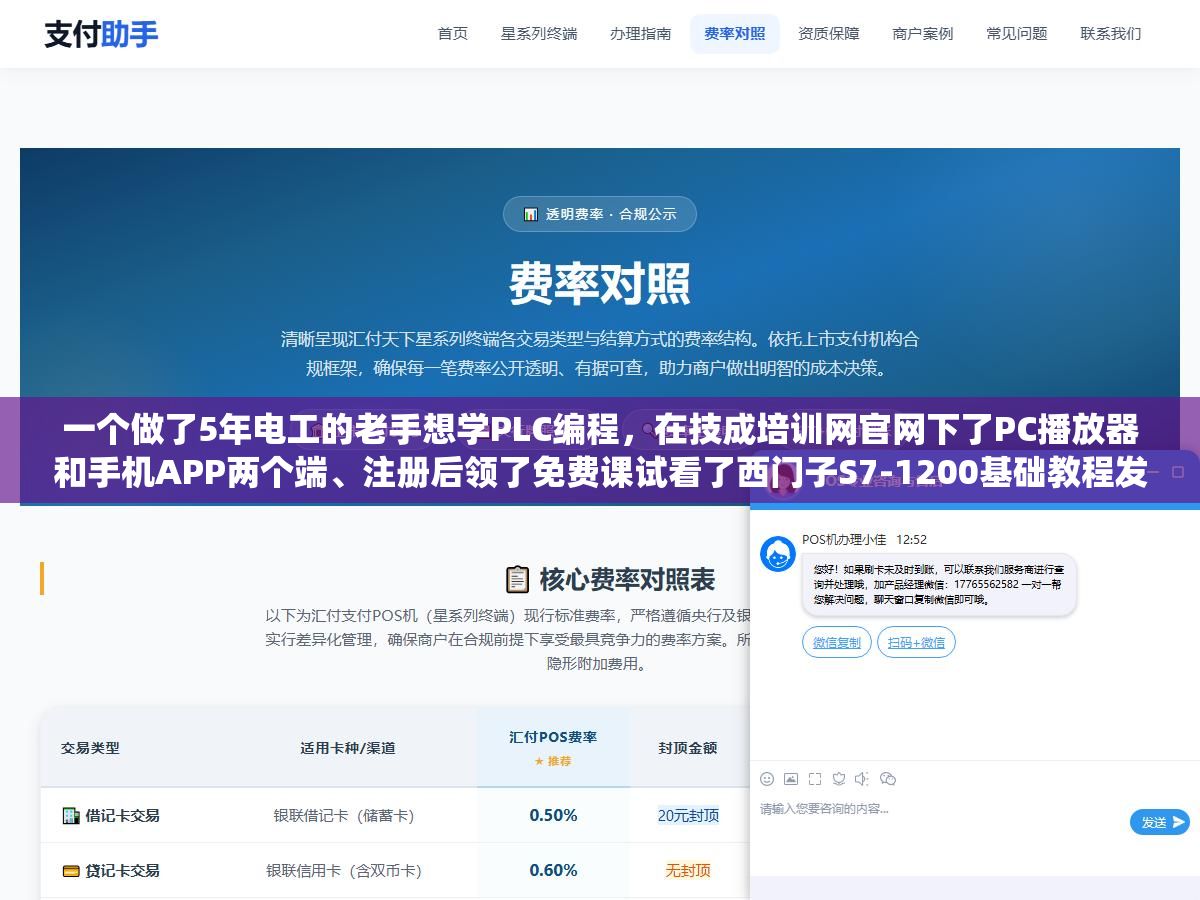Click the 借记卡交易 card icon
Screen dimensions: 1200x900
click(71, 815)
